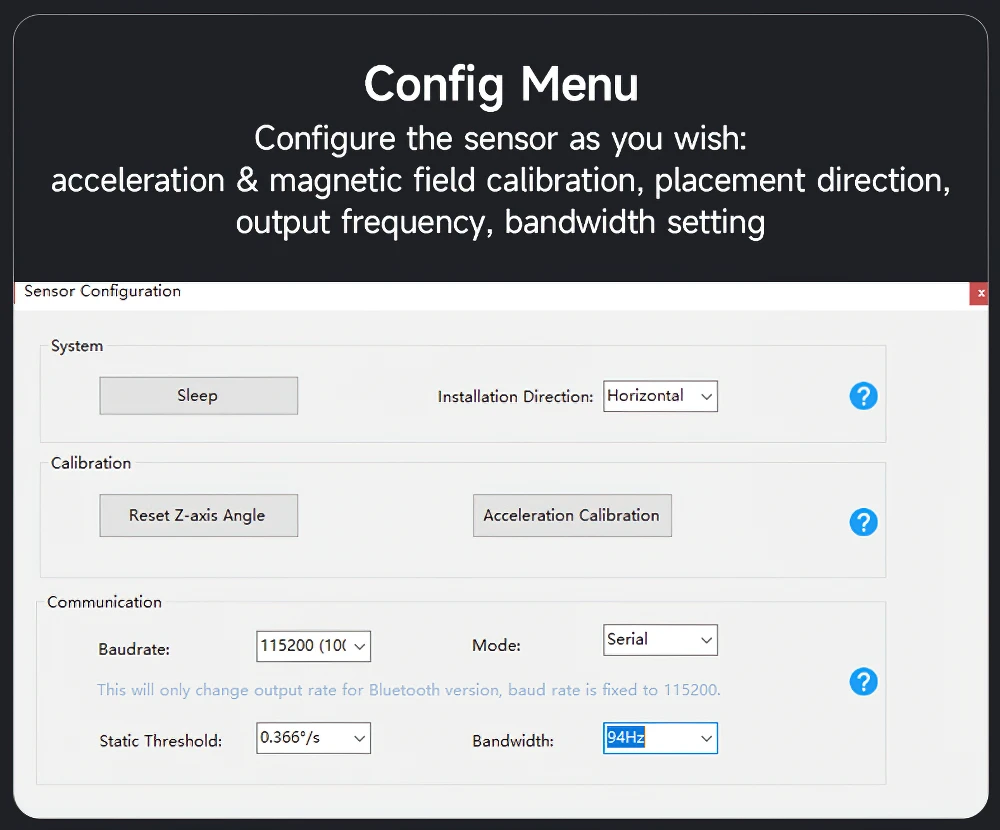Click the Mode label

click(x=496, y=646)
